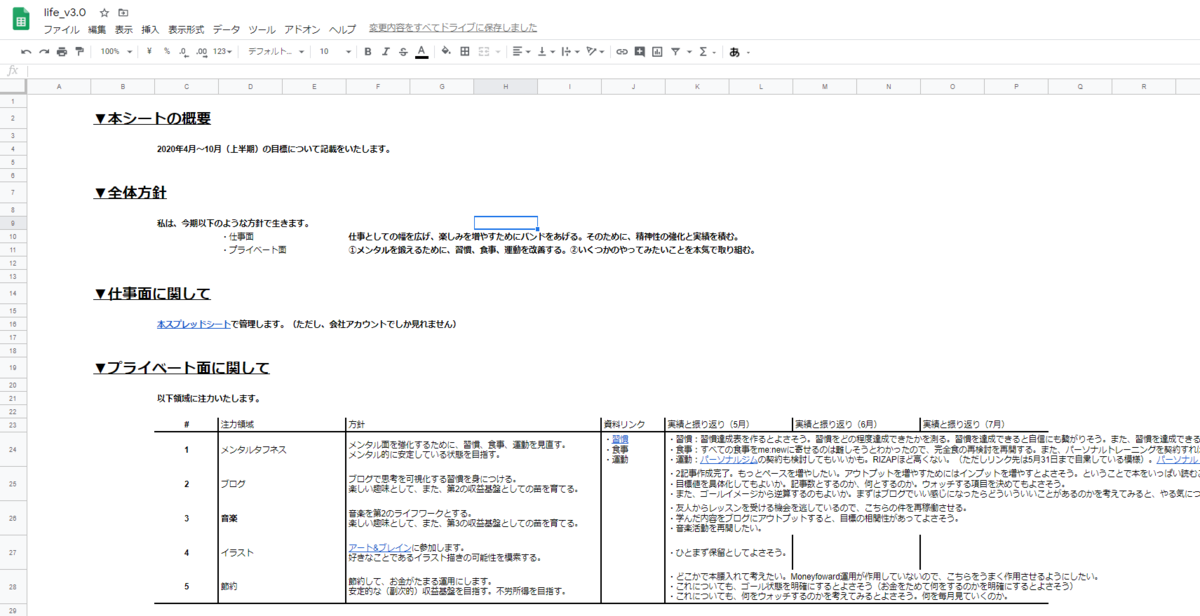Open the text color picker
Screen dimensions: 1200x616
pos(421,51)
